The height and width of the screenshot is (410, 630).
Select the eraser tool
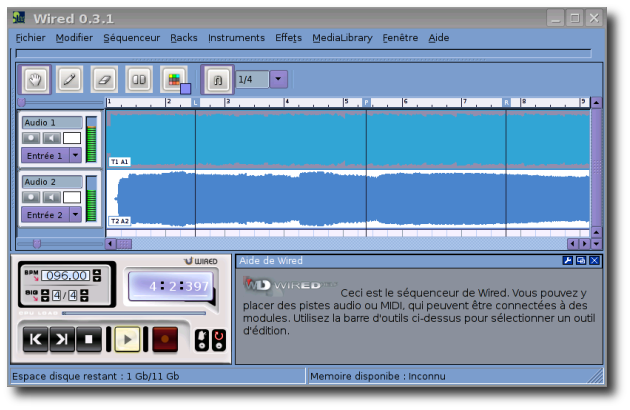[104, 80]
